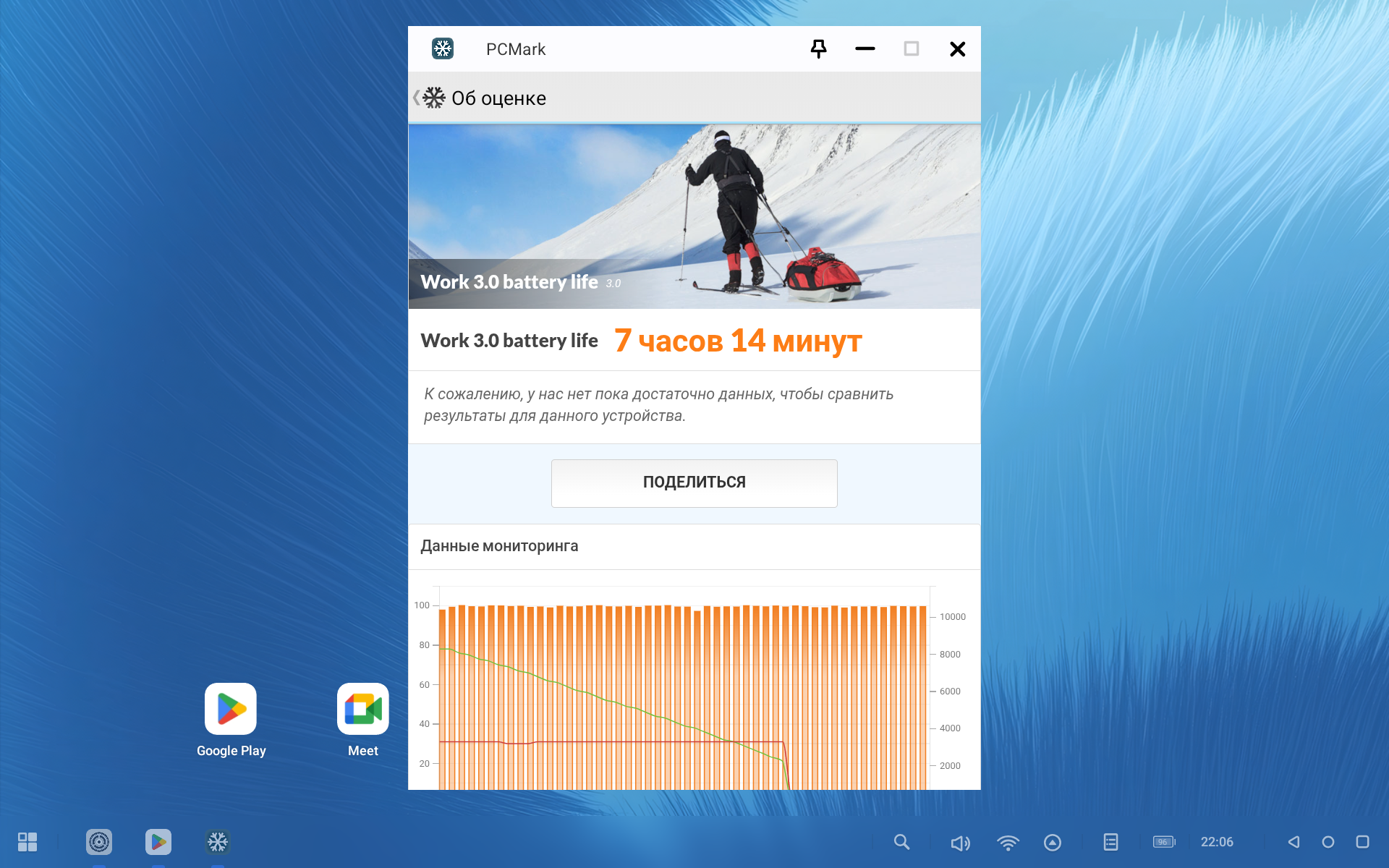
Task: Click the 22:06 clock
Action: [x=1217, y=842]
